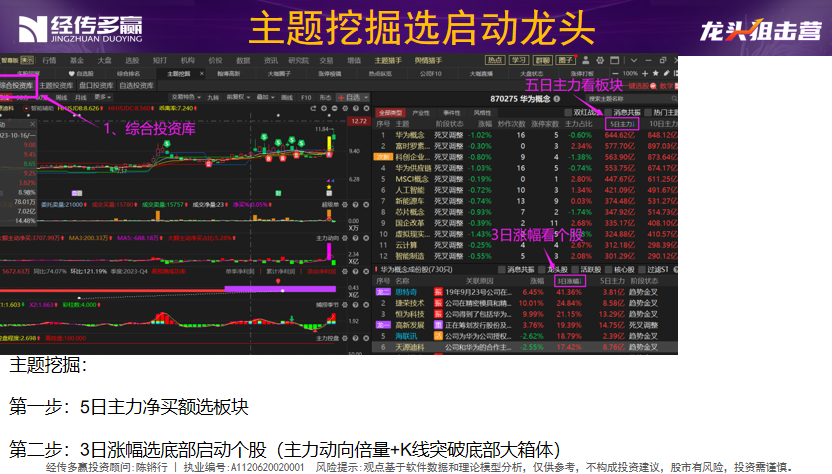Click the help icon above the K-line chart

tap(356, 108)
